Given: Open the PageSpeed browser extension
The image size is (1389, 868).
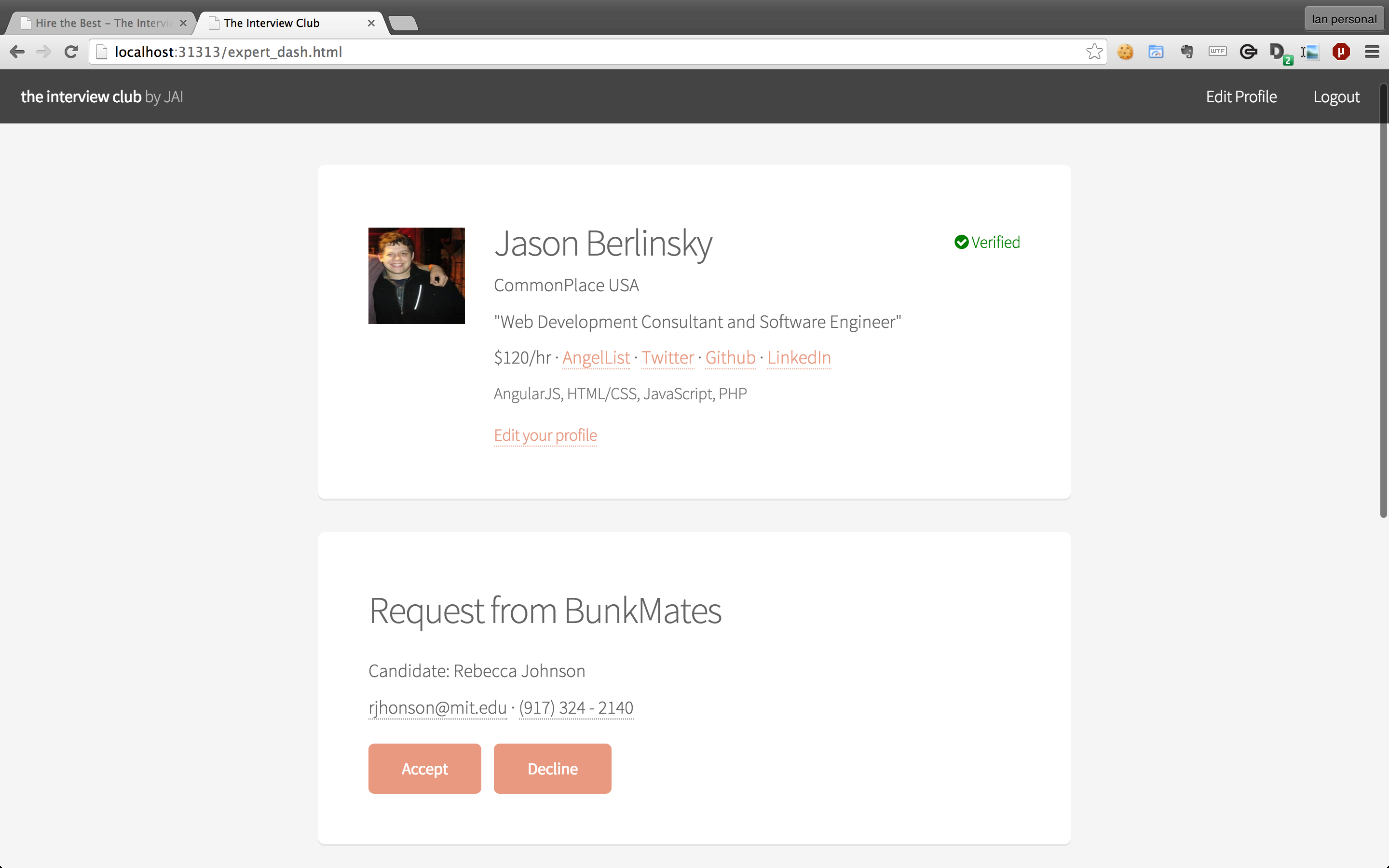Looking at the screenshot, I should tap(1156, 52).
